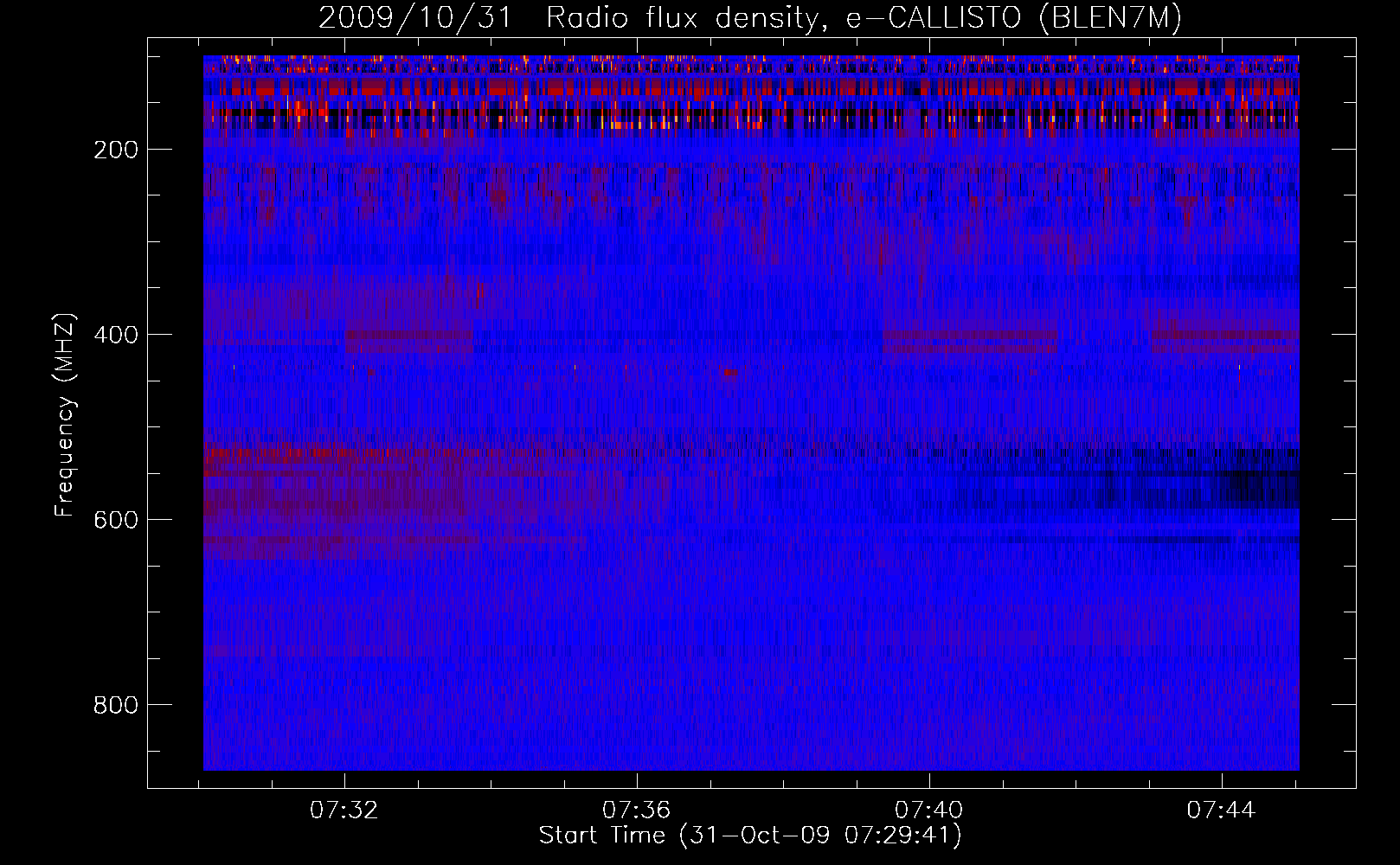Click the 400 frequency tick label
Viewport: 1400px width, 865px height.
click(116, 335)
